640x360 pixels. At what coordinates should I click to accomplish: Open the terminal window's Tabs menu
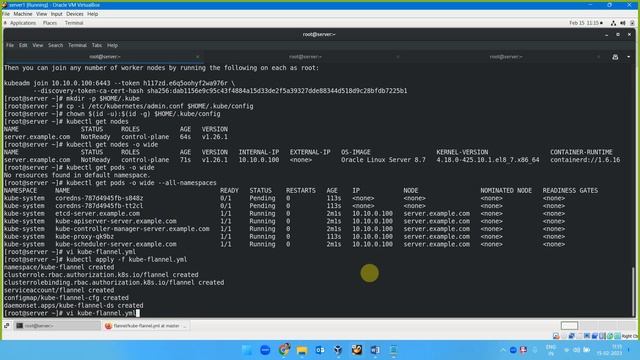[97, 45]
